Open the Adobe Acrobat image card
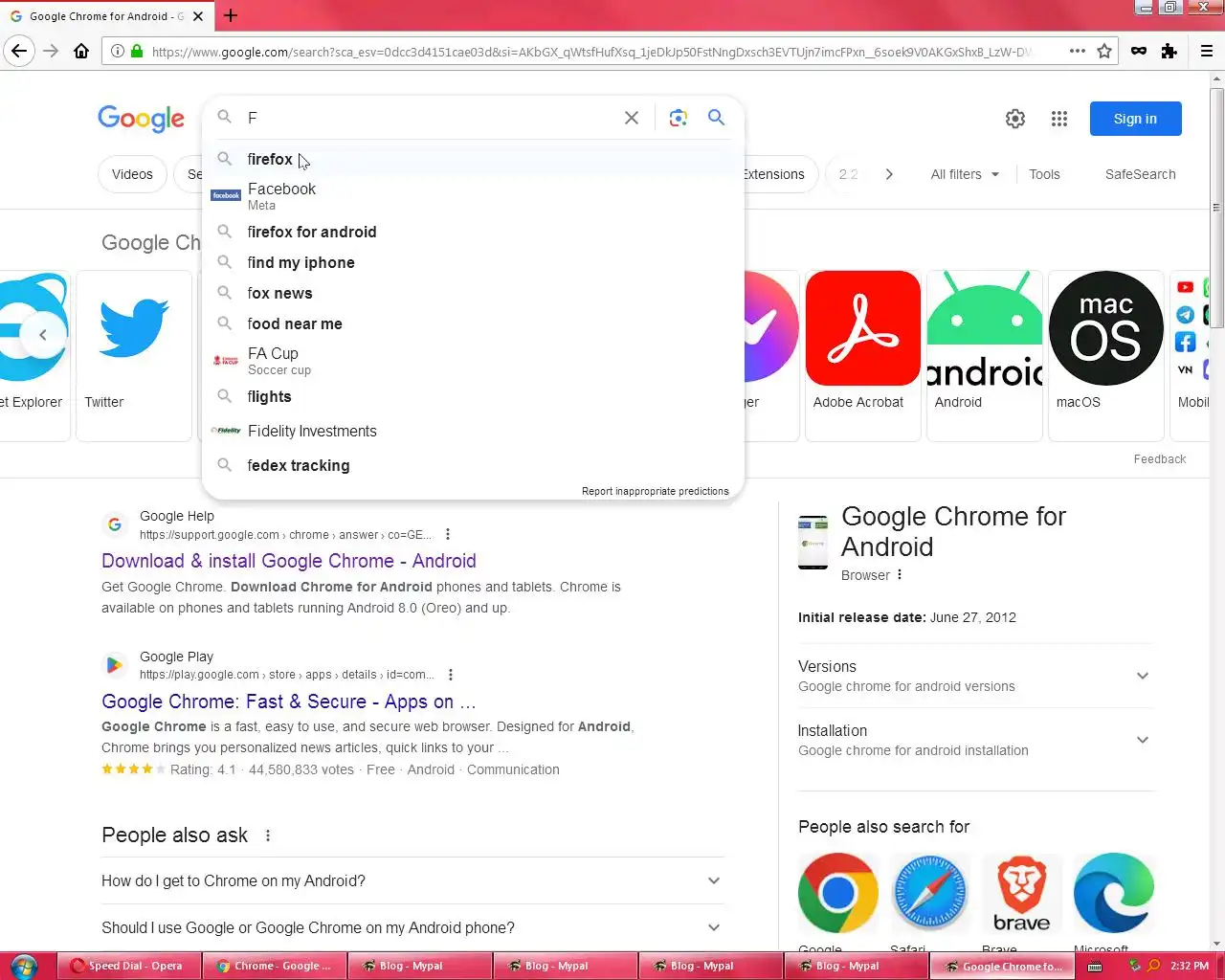The height and width of the screenshot is (980, 1225). pos(863,355)
